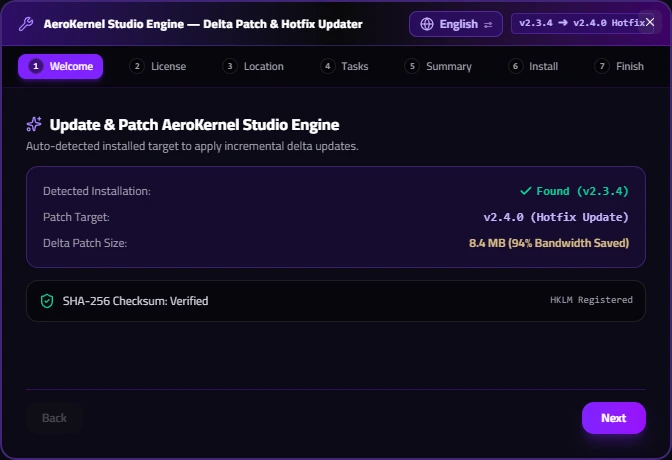Click the Back button
Image resolution: width=672 pixels, height=460 pixels.
click(54, 418)
